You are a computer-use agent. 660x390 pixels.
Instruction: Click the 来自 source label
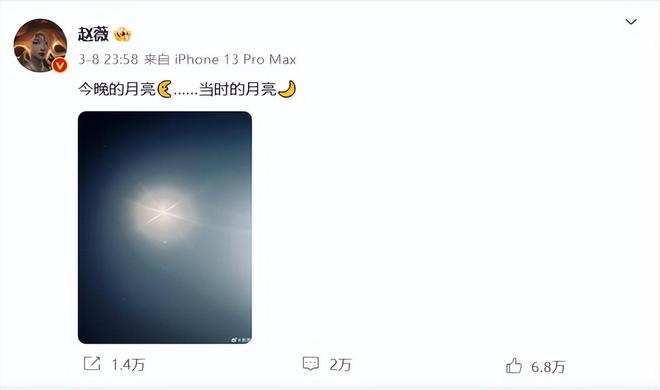tap(157, 59)
